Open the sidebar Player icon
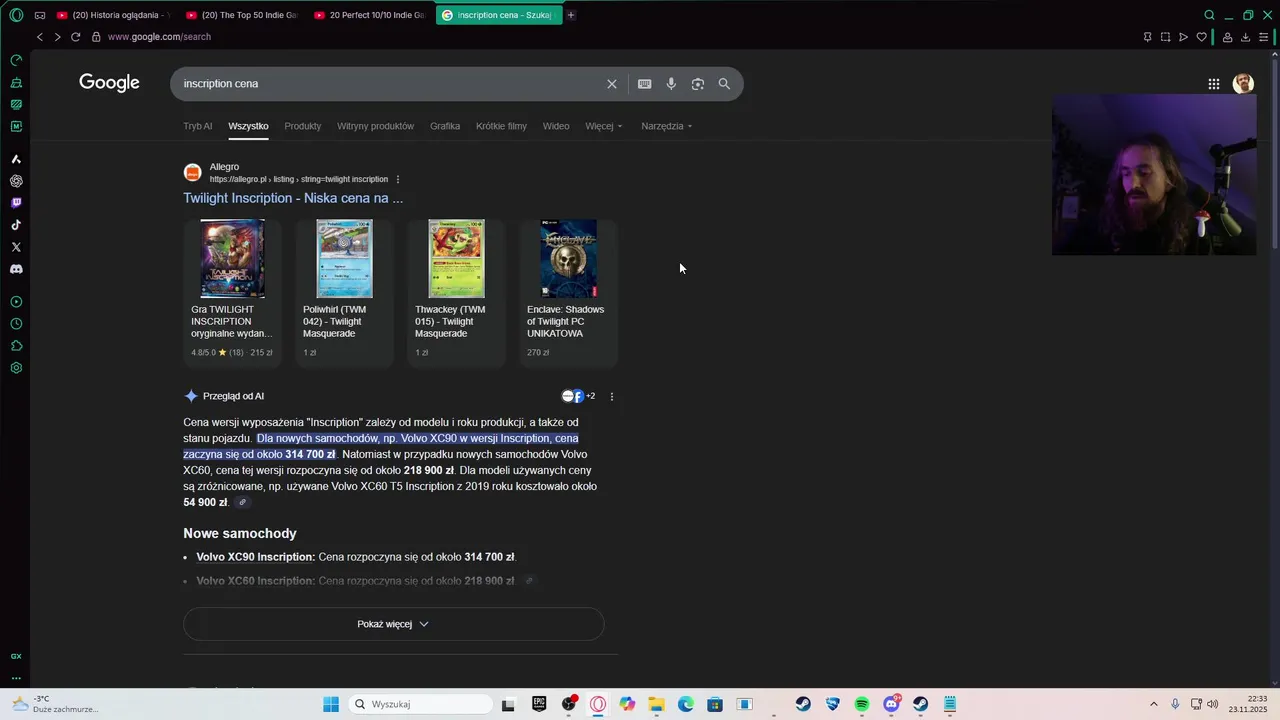Screen dimensions: 1280x720 click(x=16, y=302)
